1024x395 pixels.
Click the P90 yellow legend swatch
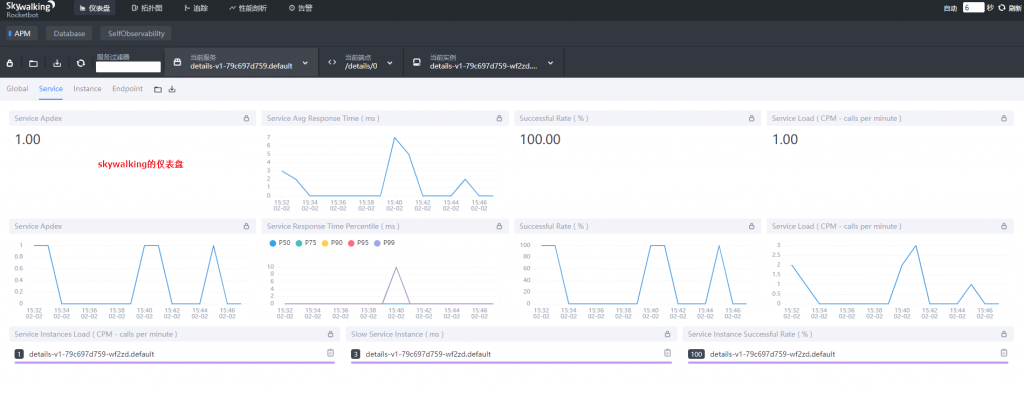pyautogui.click(x=325, y=243)
